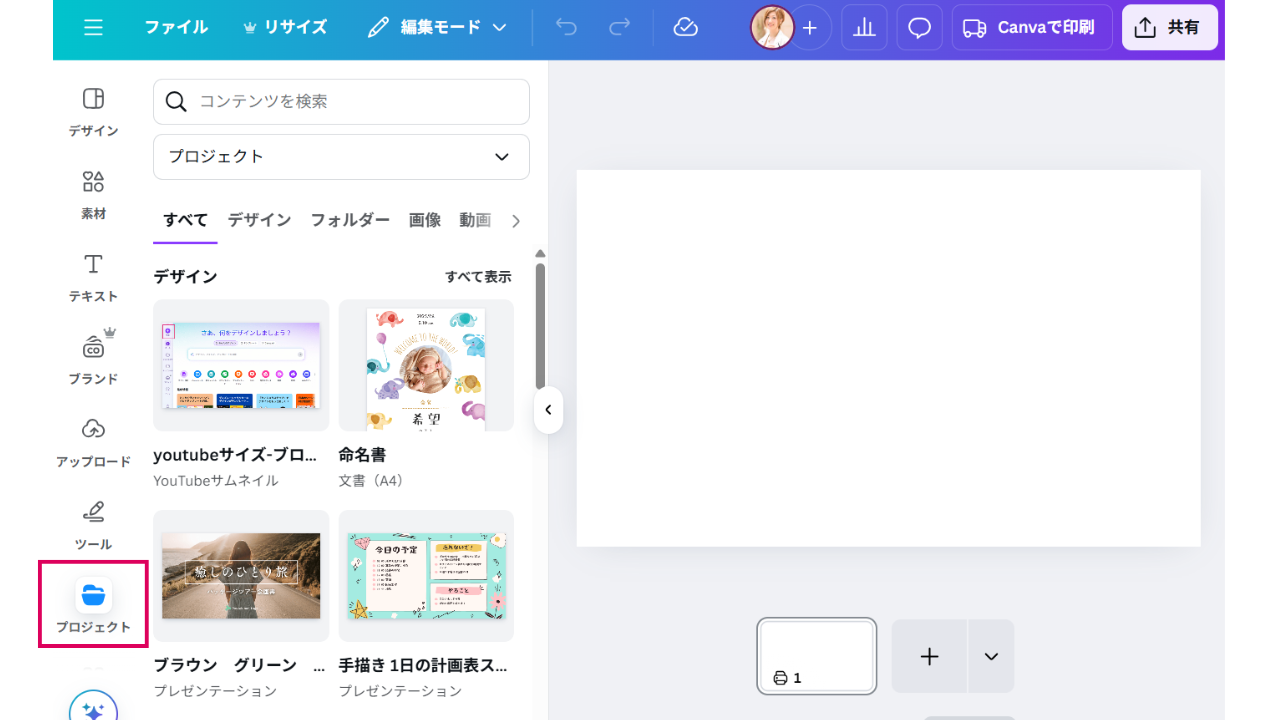
Task: Open the hamburger main menu
Action: tap(93, 28)
